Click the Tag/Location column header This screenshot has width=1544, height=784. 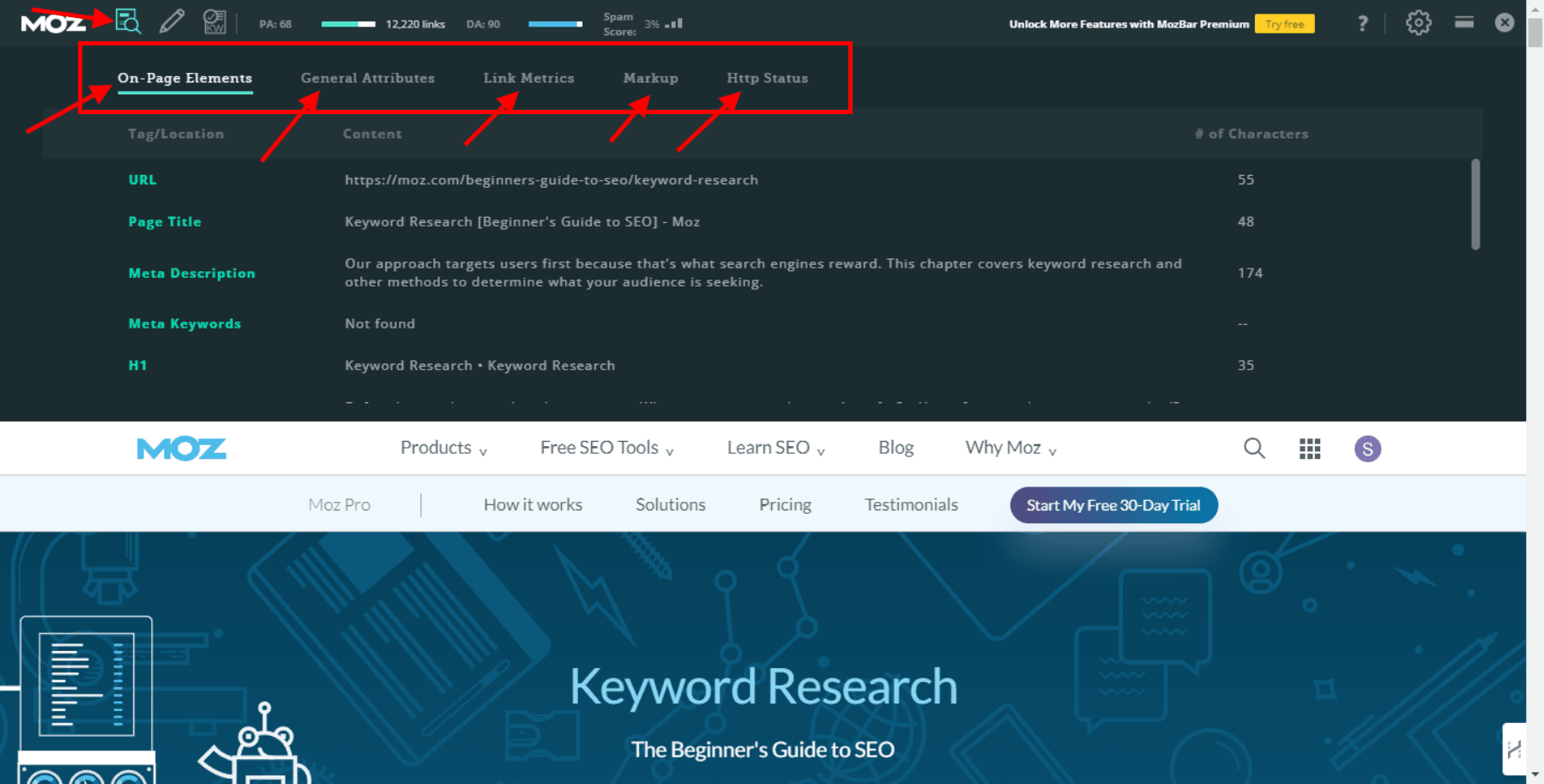pos(176,134)
